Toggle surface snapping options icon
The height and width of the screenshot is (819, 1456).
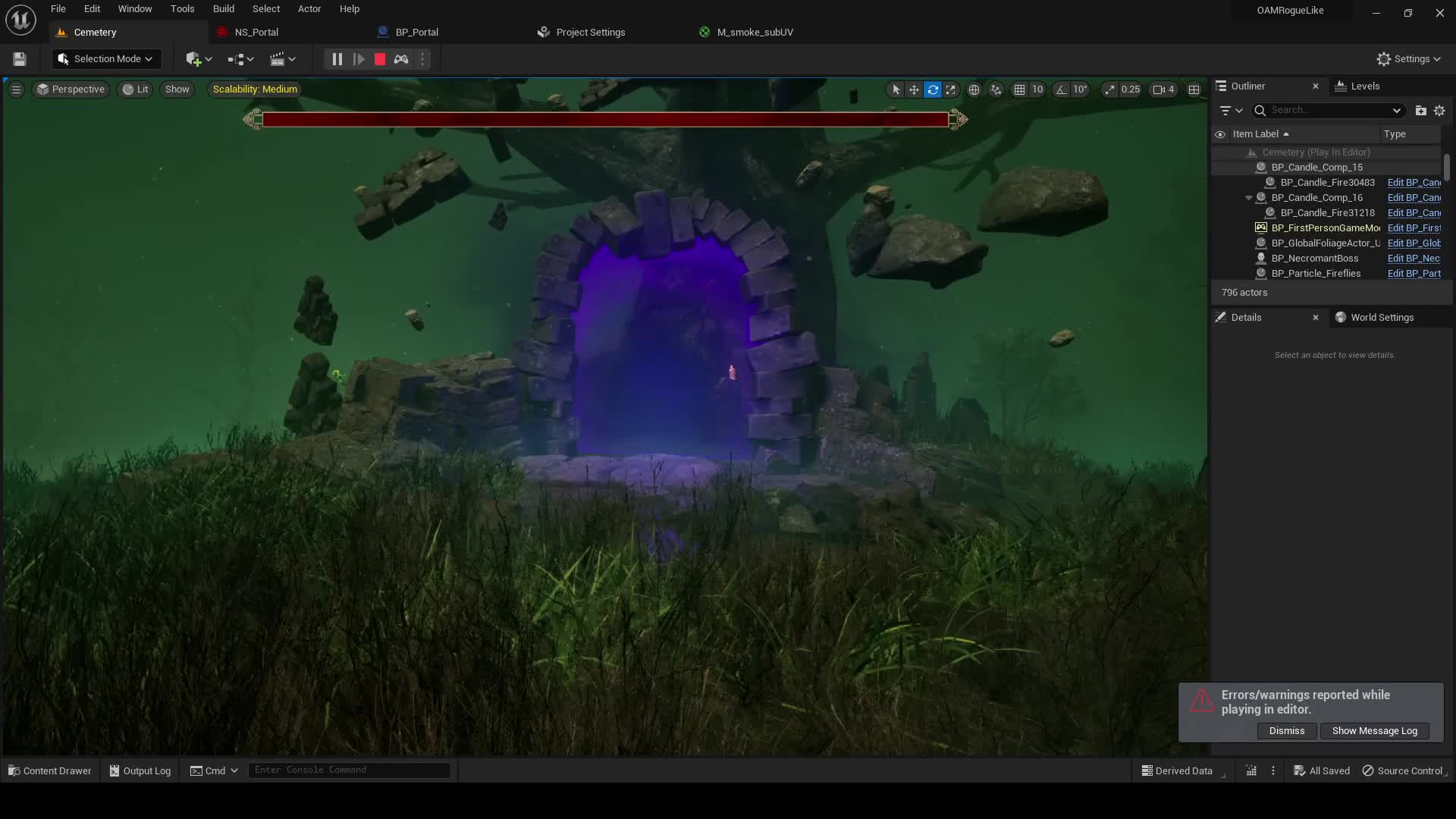pyautogui.click(x=996, y=89)
